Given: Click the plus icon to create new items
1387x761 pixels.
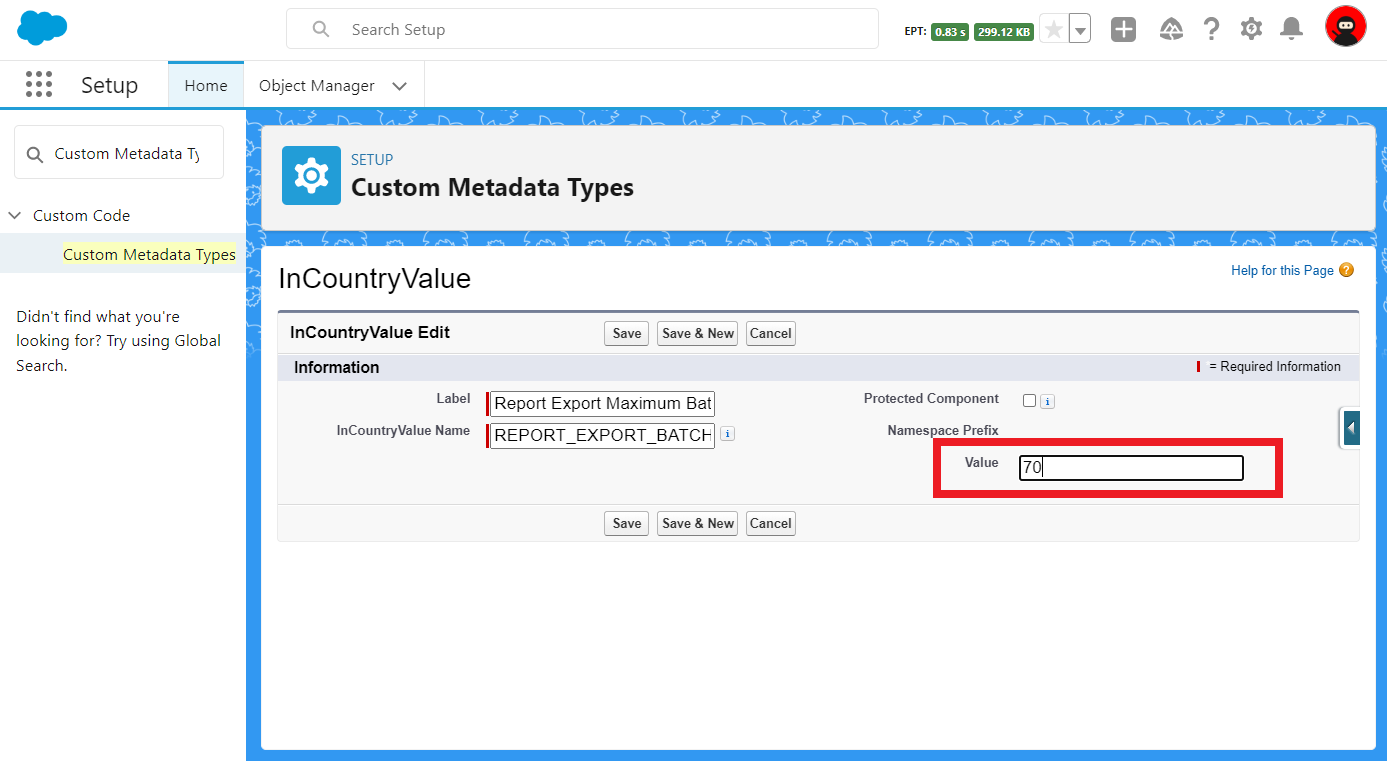Looking at the screenshot, I should pyautogui.click(x=1123, y=28).
